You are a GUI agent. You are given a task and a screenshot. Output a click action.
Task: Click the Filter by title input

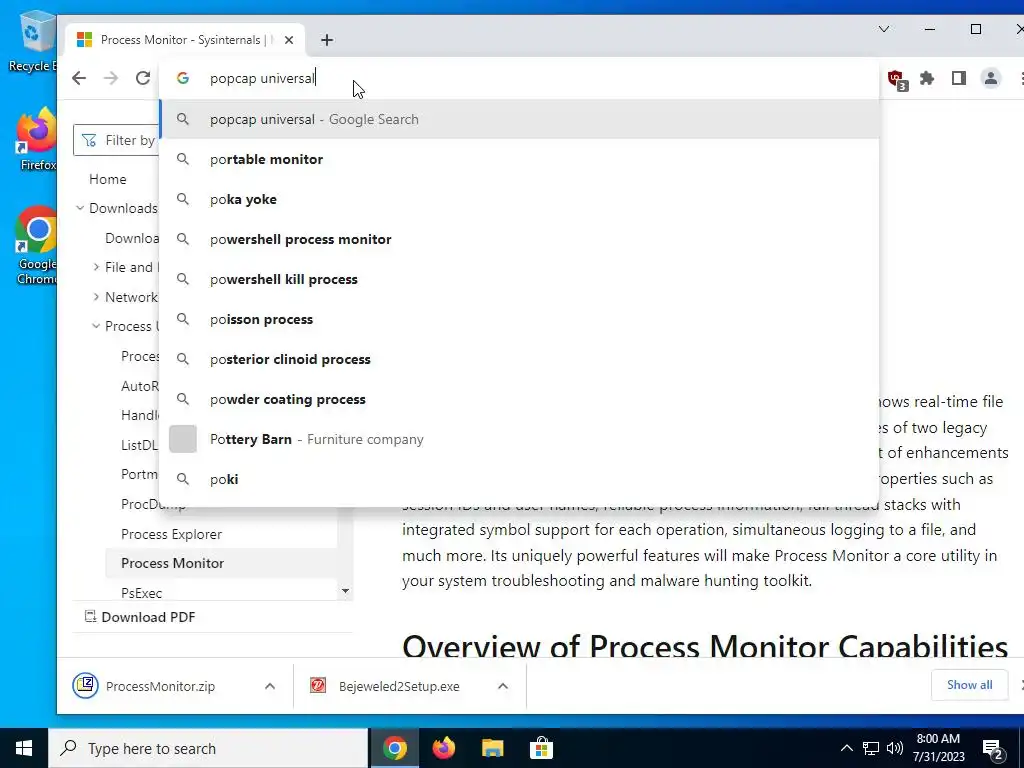(x=118, y=140)
